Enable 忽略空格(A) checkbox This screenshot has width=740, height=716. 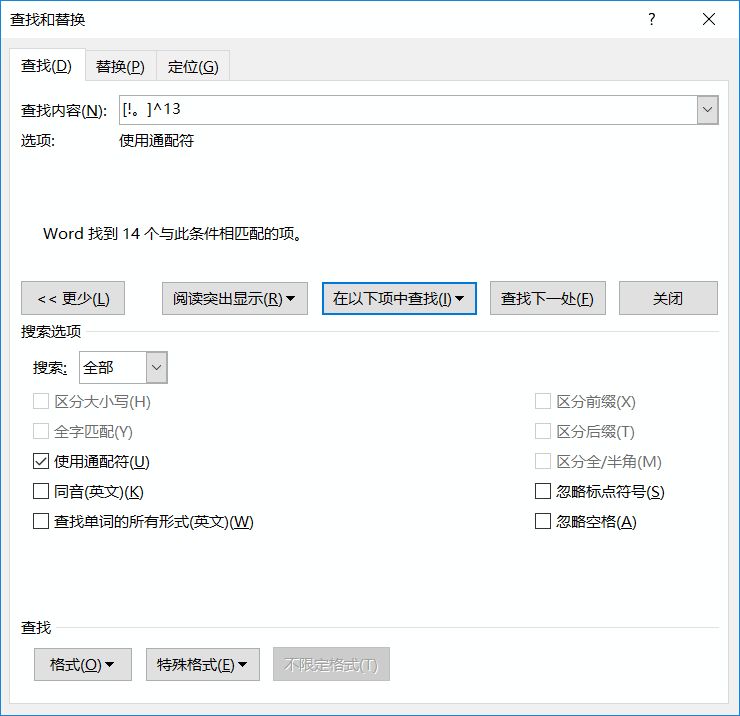(543, 522)
